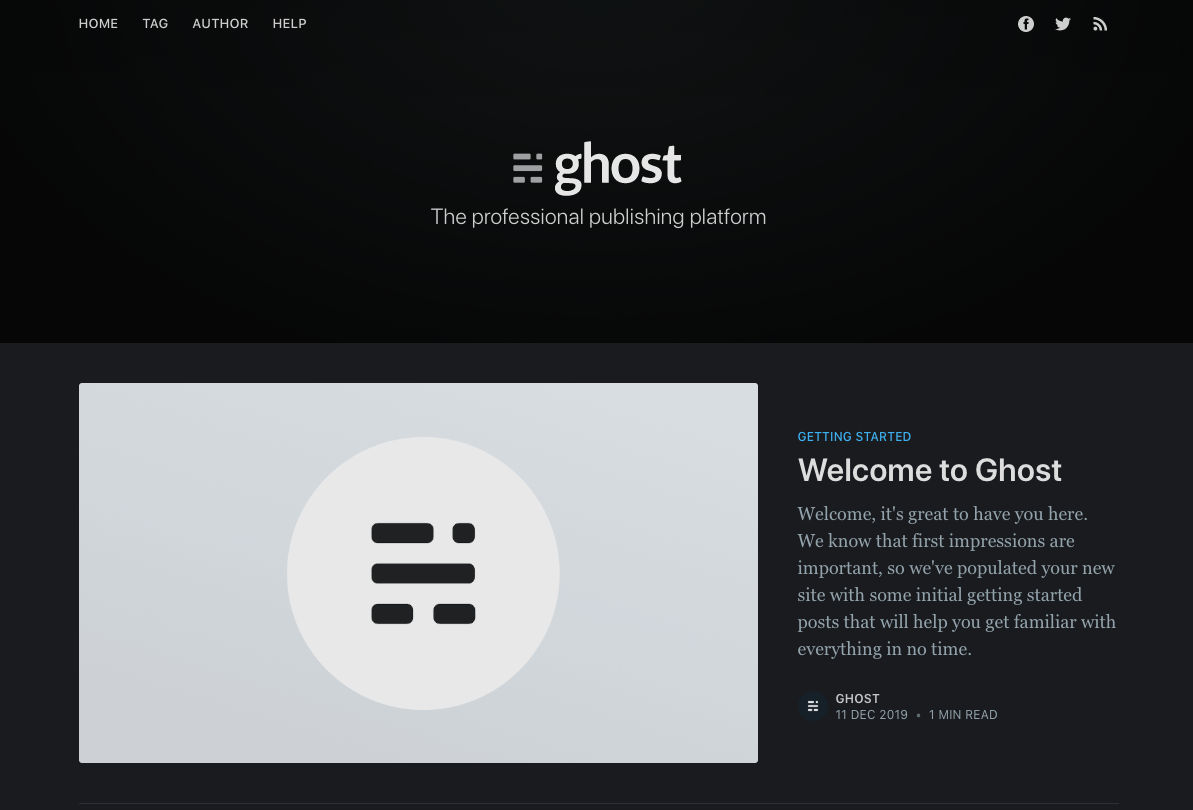Viewport: 1193px width, 810px height.
Task: Click the ghost icon inside the featured image circle
Action: coord(422,573)
